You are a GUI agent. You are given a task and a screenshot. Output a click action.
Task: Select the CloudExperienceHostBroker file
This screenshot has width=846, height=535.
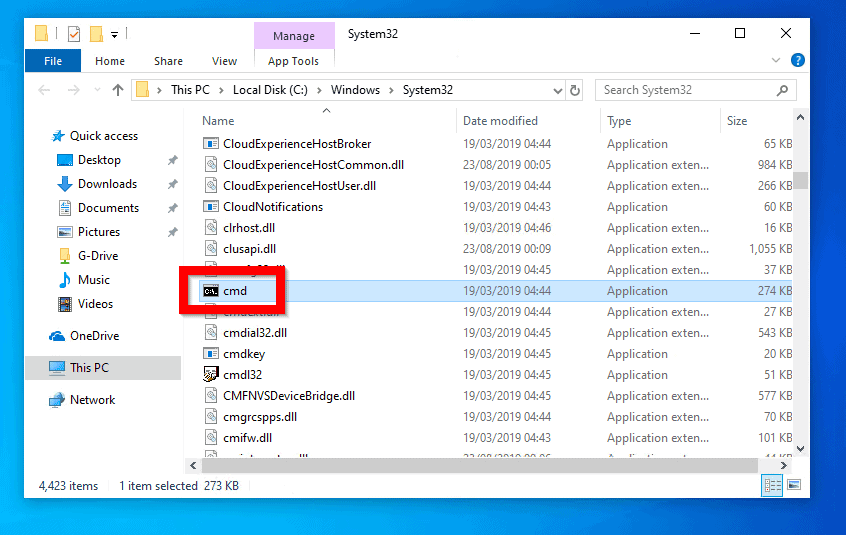pos(297,144)
